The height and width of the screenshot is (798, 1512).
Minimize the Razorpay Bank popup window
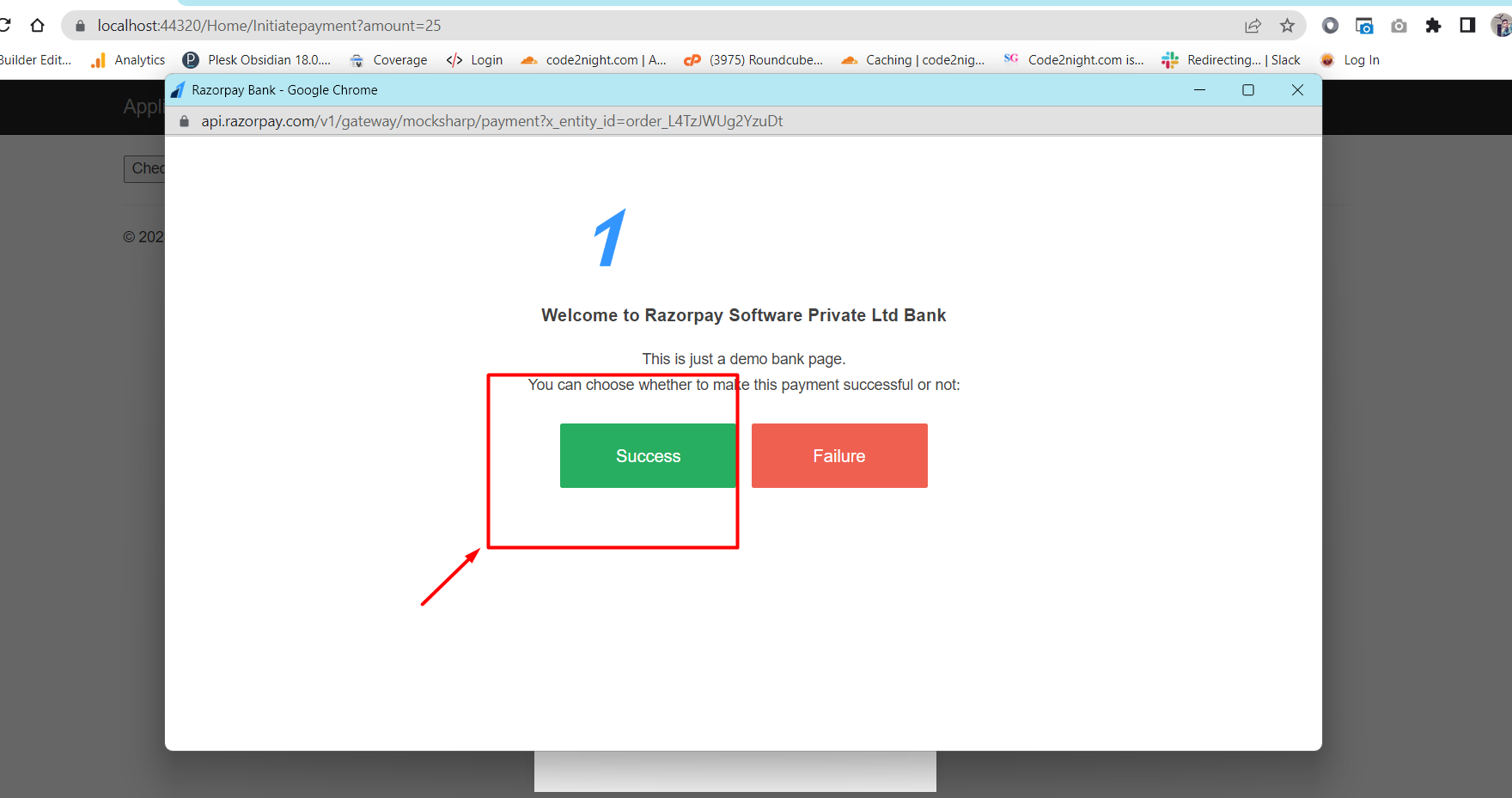coord(1199,90)
